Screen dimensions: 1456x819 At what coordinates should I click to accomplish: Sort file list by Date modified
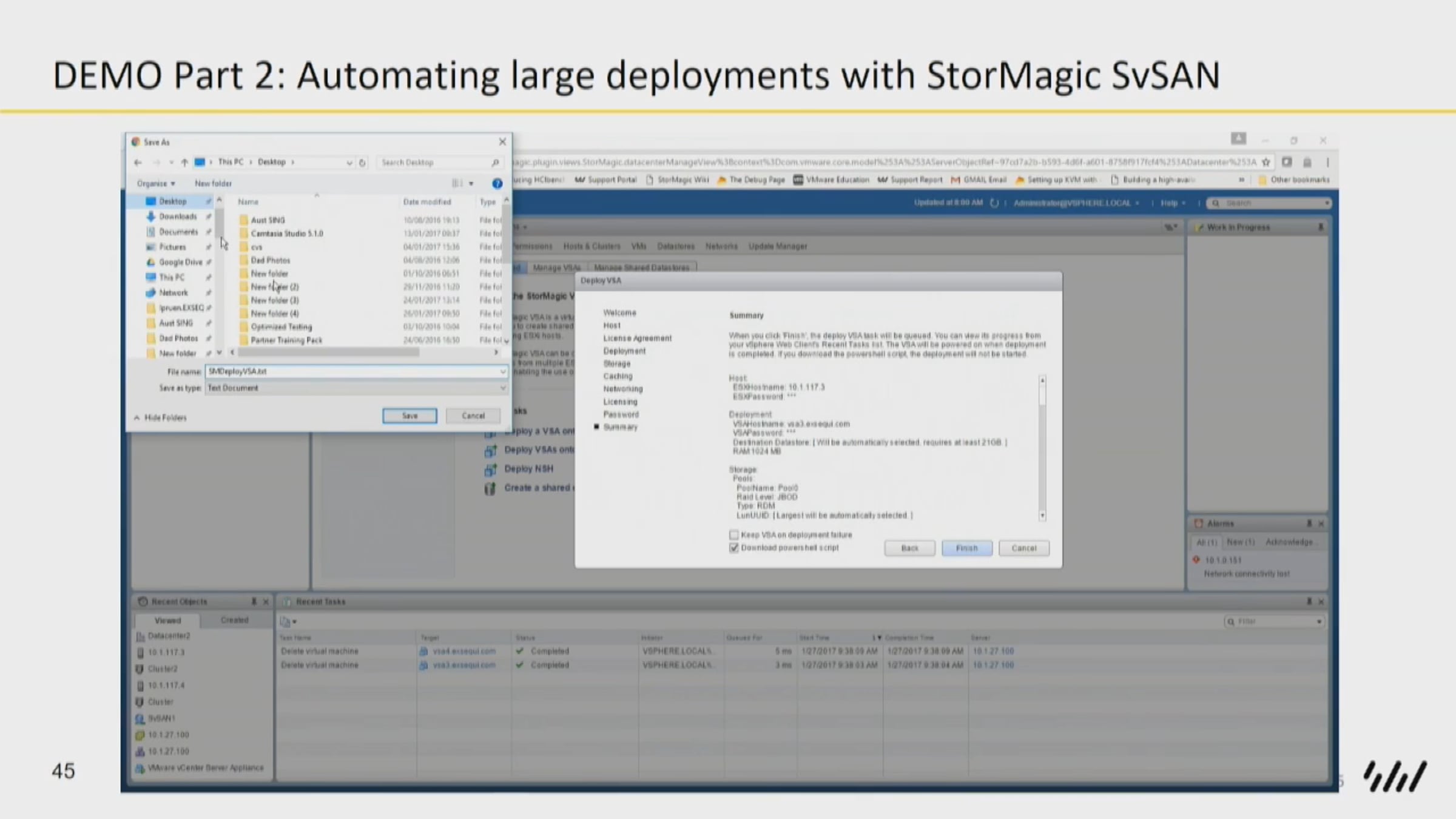(427, 202)
